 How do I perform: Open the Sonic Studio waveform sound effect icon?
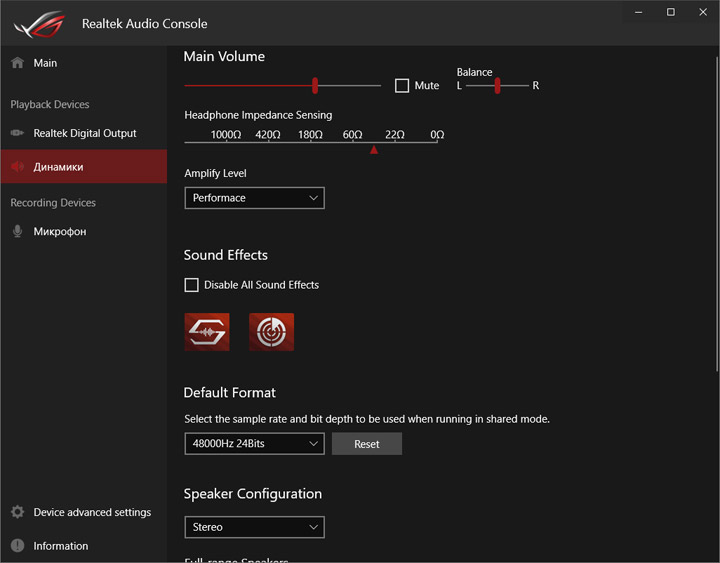pos(207,332)
